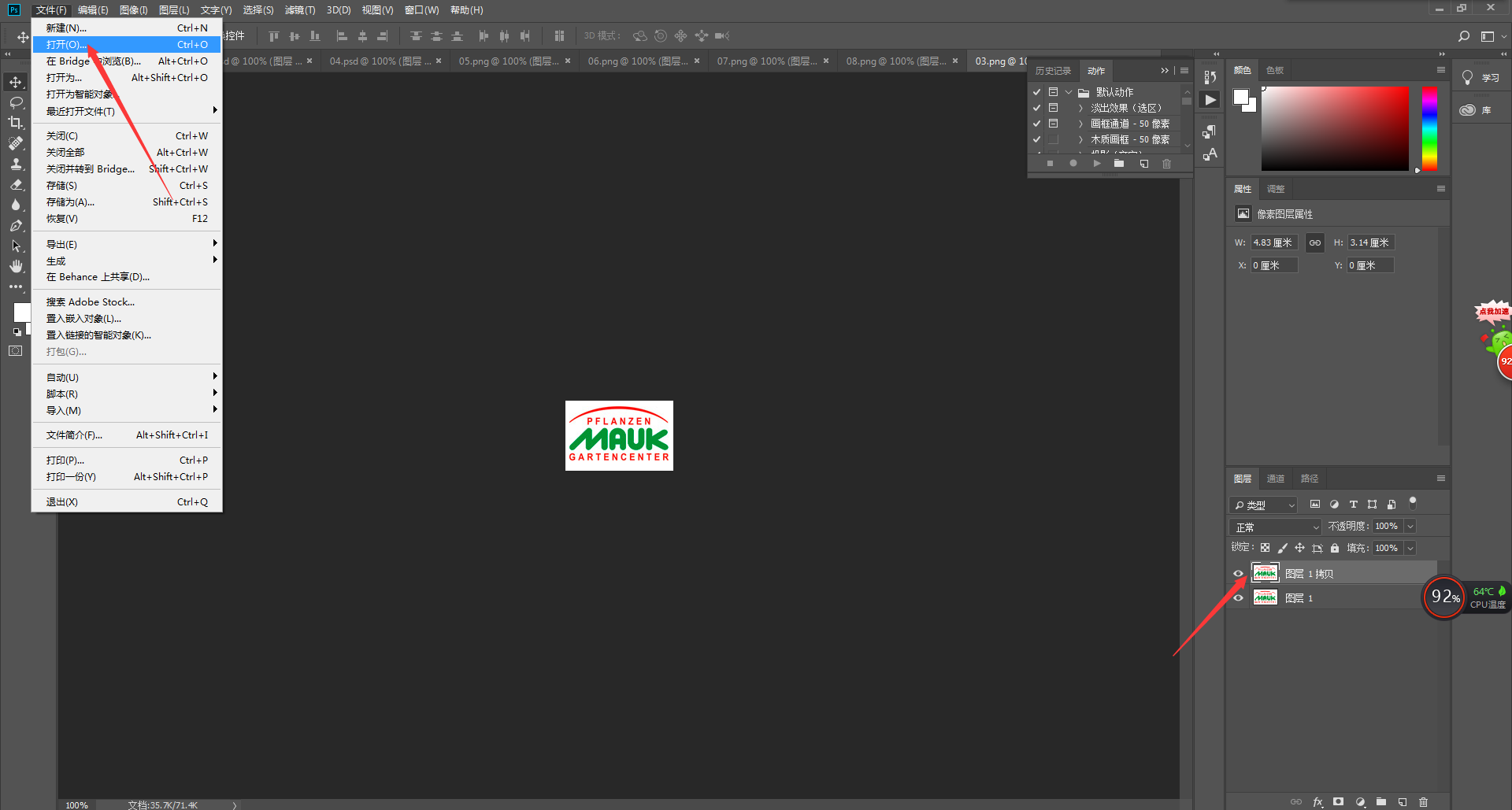
Task: Toggle the 淡出效果（选区）action checkmark
Action: coord(1037,108)
